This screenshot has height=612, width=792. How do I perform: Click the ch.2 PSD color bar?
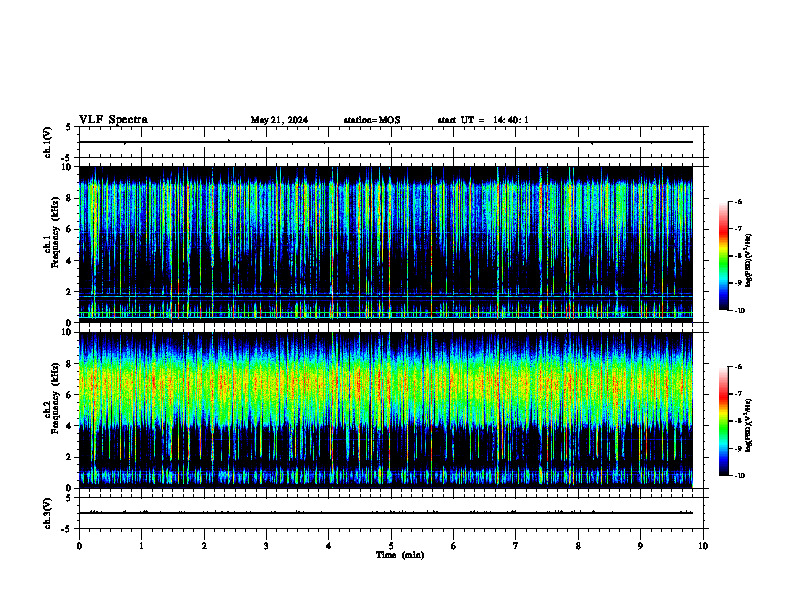click(x=723, y=421)
